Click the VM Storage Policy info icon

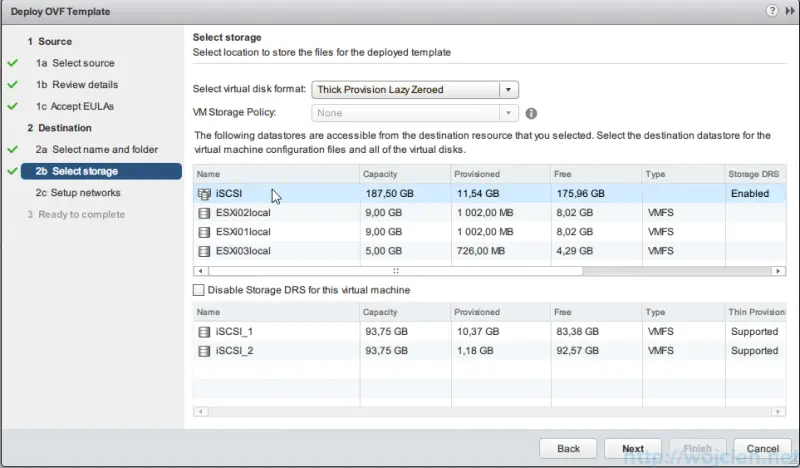click(x=531, y=113)
